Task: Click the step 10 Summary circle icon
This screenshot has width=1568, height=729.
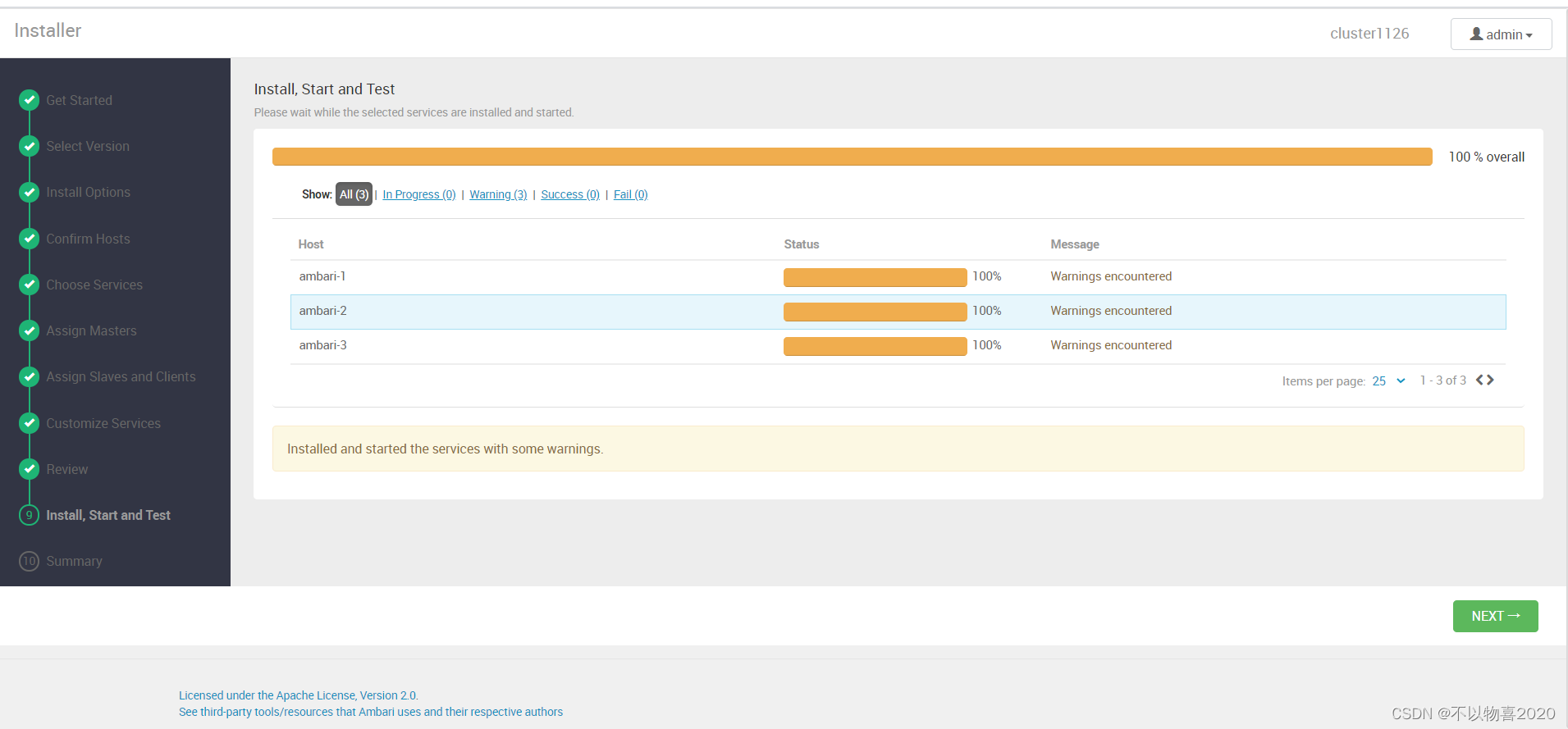Action: [30, 561]
